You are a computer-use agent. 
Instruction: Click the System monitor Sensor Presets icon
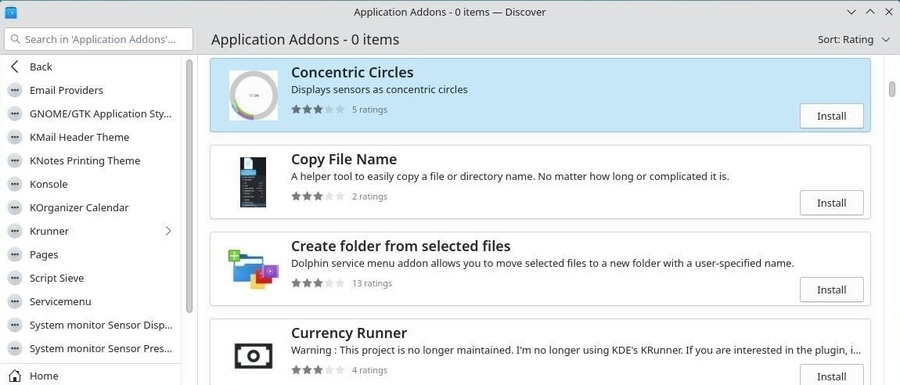tap(15, 349)
